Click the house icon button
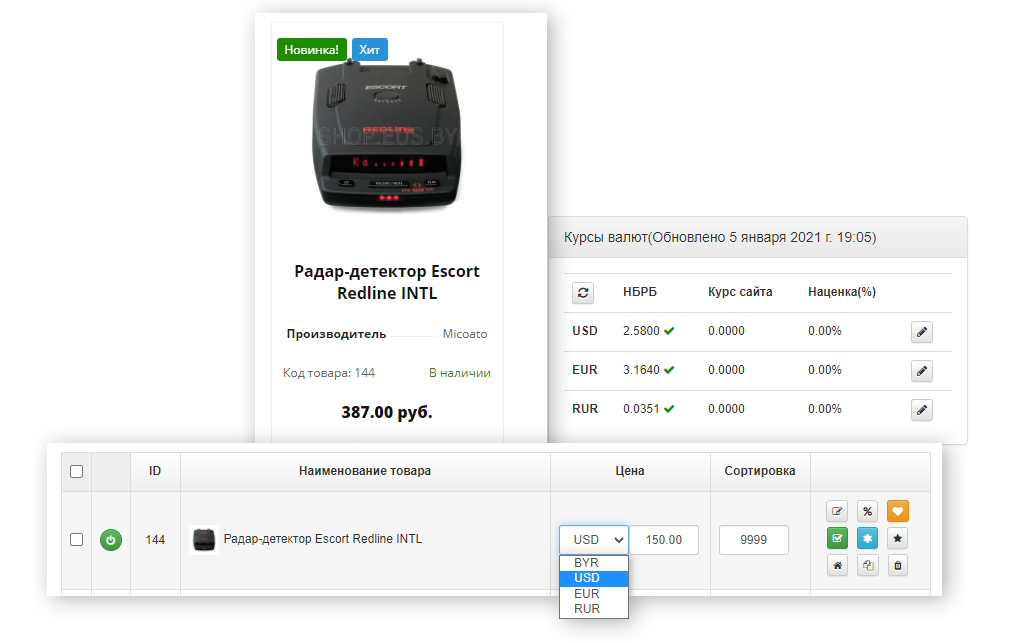Viewport: 1021px width, 643px height. coord(837,565)
